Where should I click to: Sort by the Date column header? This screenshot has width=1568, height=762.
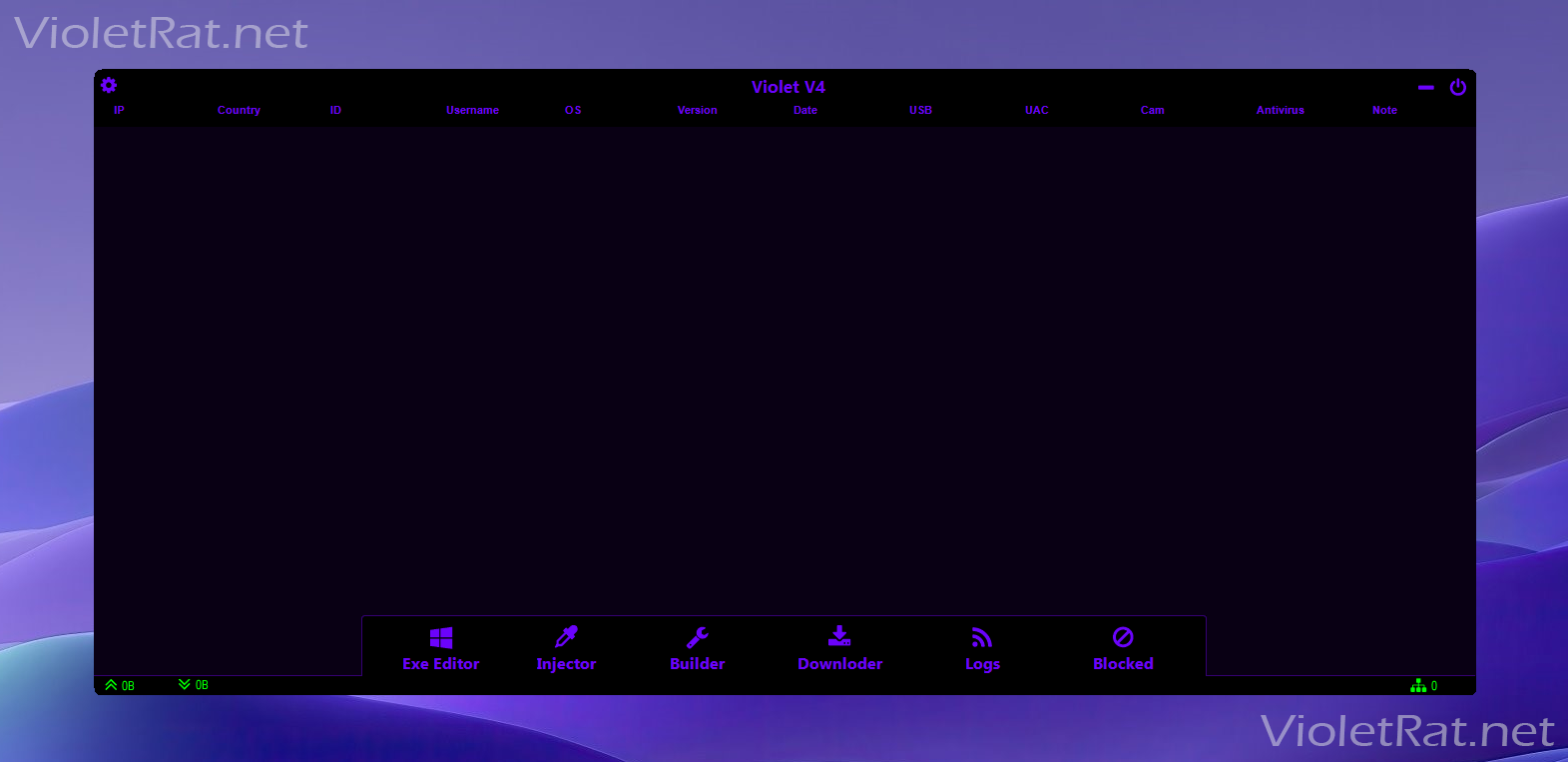[x=805, y=110]
